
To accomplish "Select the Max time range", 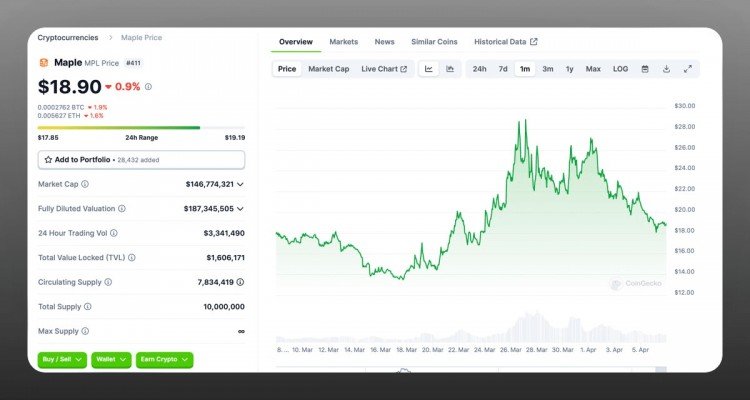I will coord(593,69).
